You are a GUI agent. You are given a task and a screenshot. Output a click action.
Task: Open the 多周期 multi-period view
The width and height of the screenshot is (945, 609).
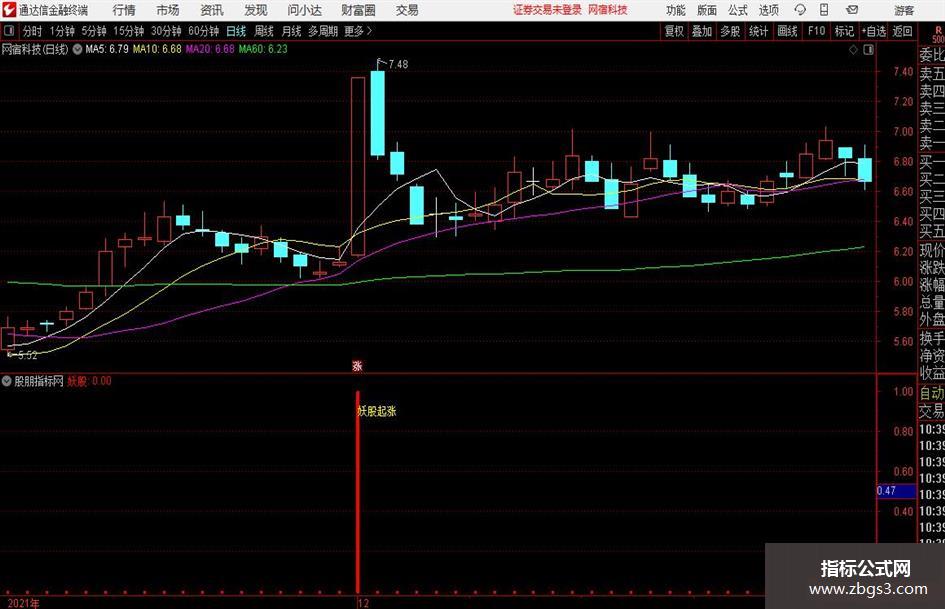tap(323, 31)
